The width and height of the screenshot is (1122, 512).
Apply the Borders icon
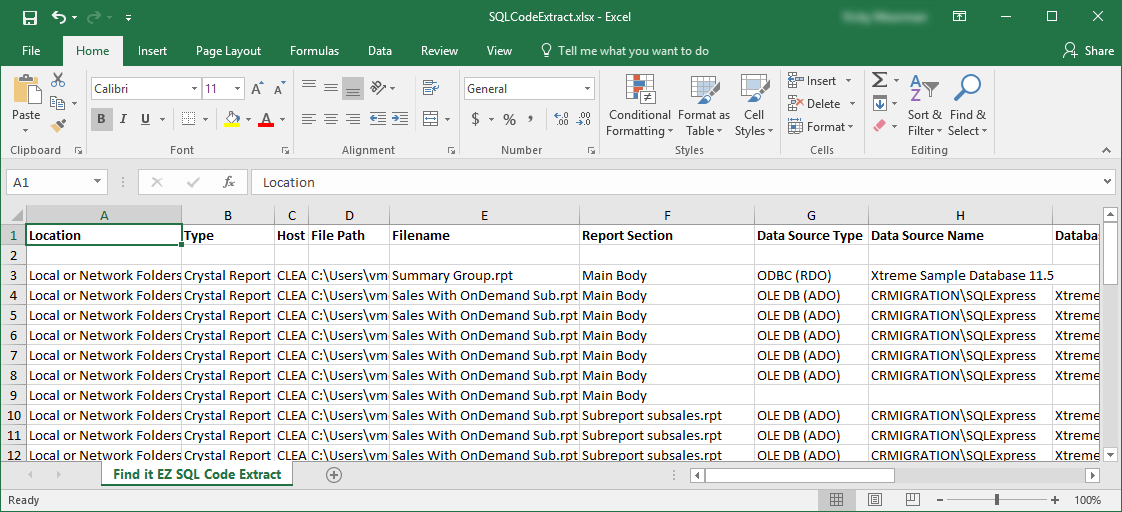(188, 119)
